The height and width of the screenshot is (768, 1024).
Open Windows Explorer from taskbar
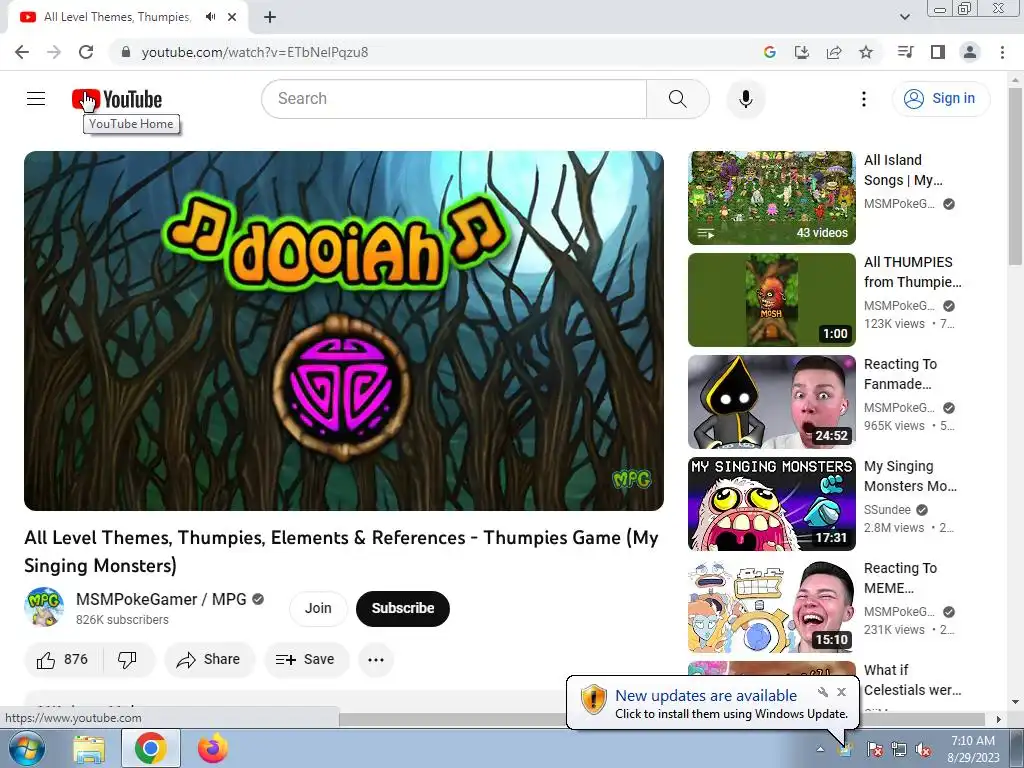[89, 749]
